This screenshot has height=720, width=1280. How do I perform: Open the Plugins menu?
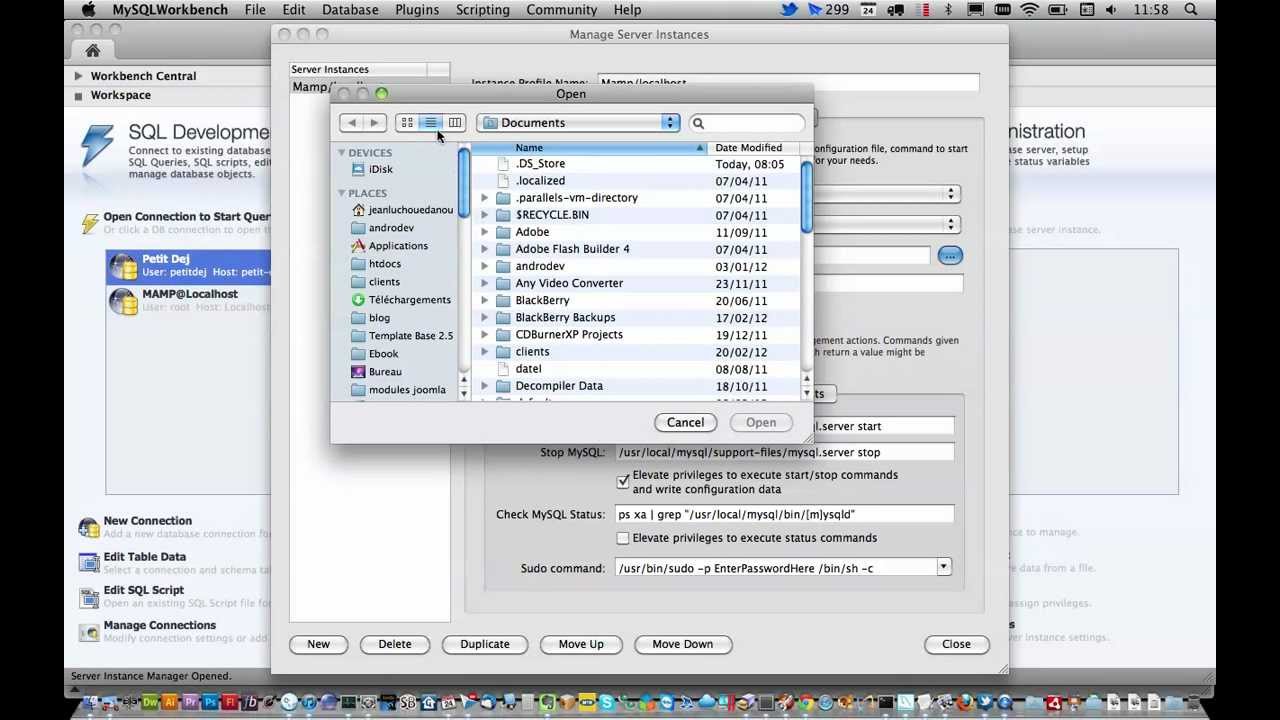coord(417,10)
